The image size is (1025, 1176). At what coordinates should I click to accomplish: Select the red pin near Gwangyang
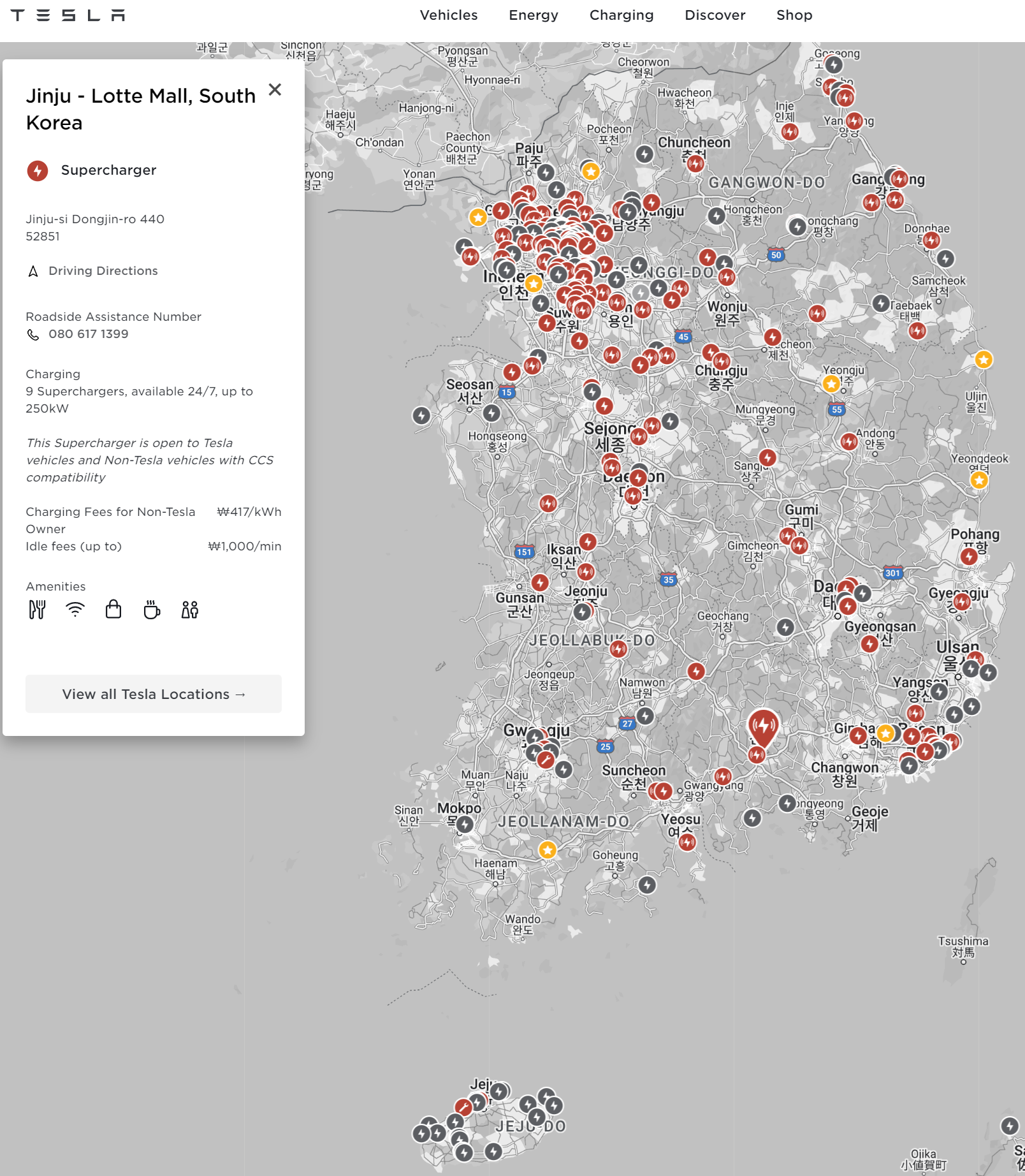723,776
